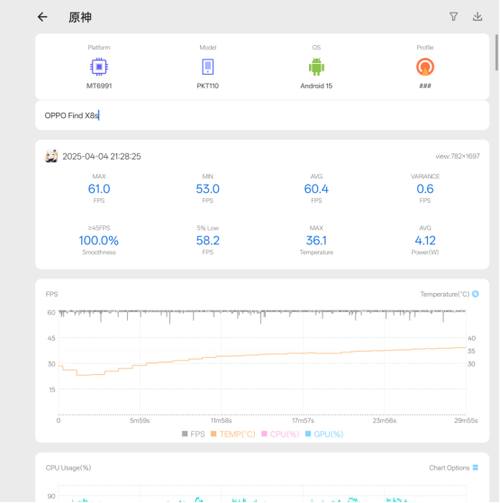Edit the OPPO Find X8s note field

coord(262,115)
